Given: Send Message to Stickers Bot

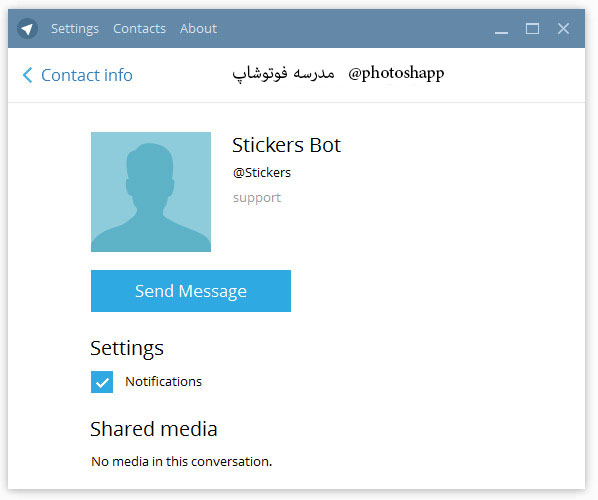Looking at the screenshot, I should (x=191, y=291).
